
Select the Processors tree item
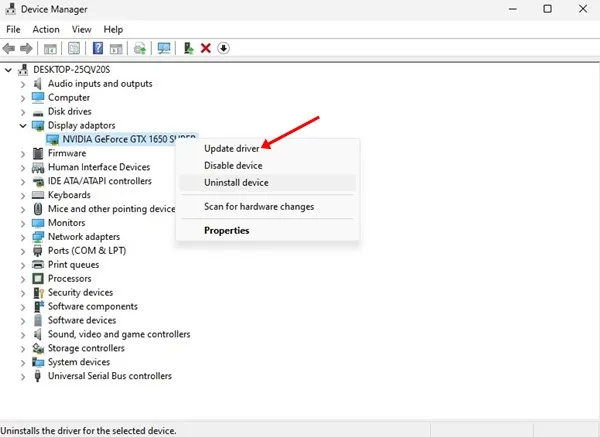point(70,279)
